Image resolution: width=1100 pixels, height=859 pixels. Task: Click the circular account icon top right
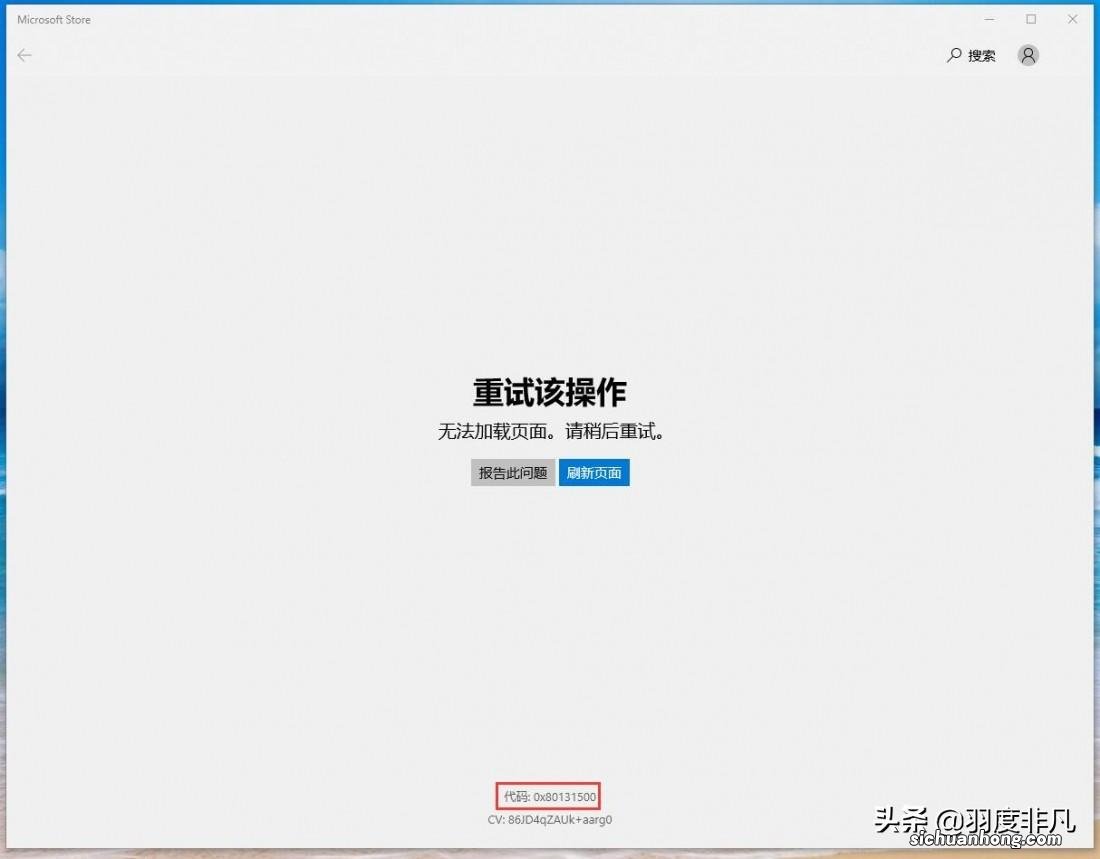[x=1028, y=55]
